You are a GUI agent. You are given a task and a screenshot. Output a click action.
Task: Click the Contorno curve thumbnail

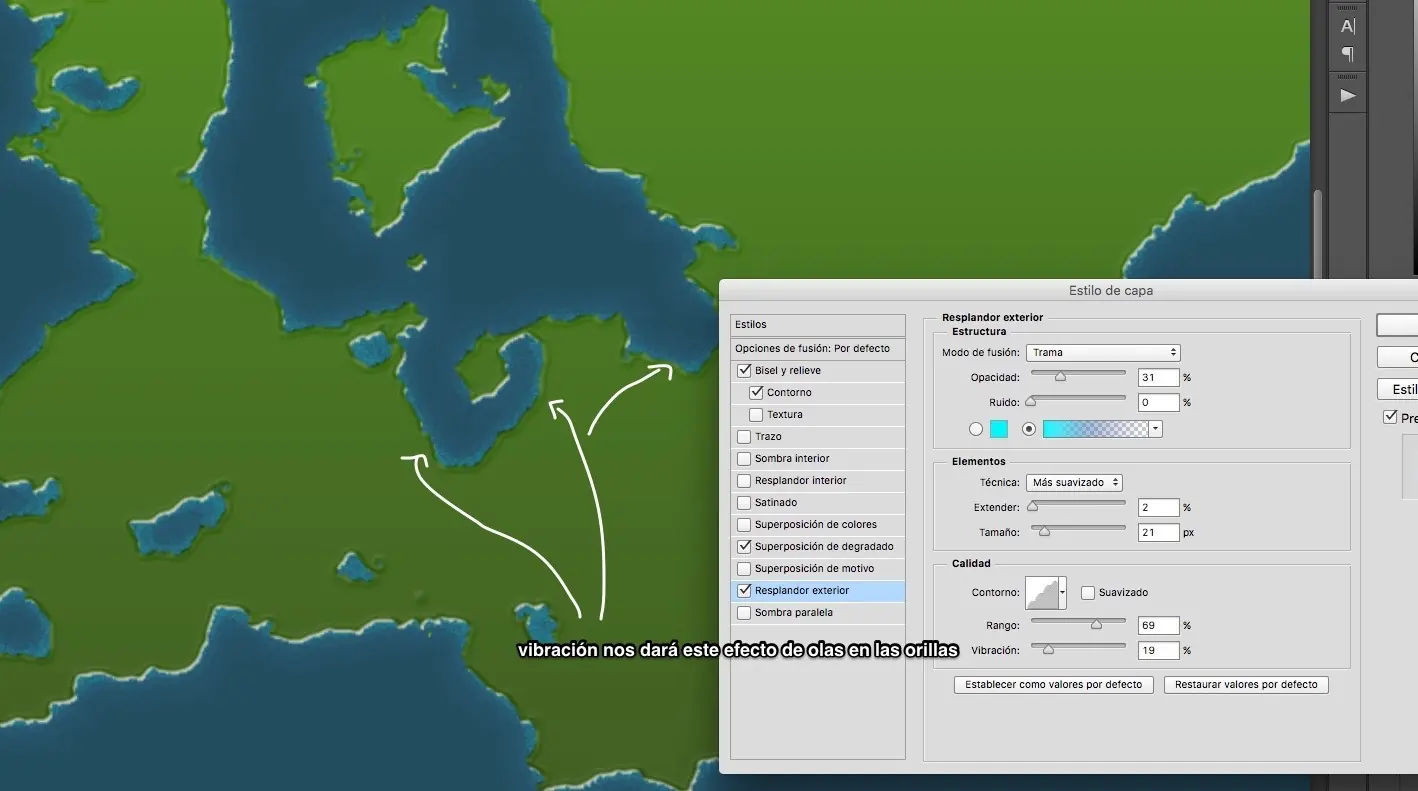coord(1042,592)
